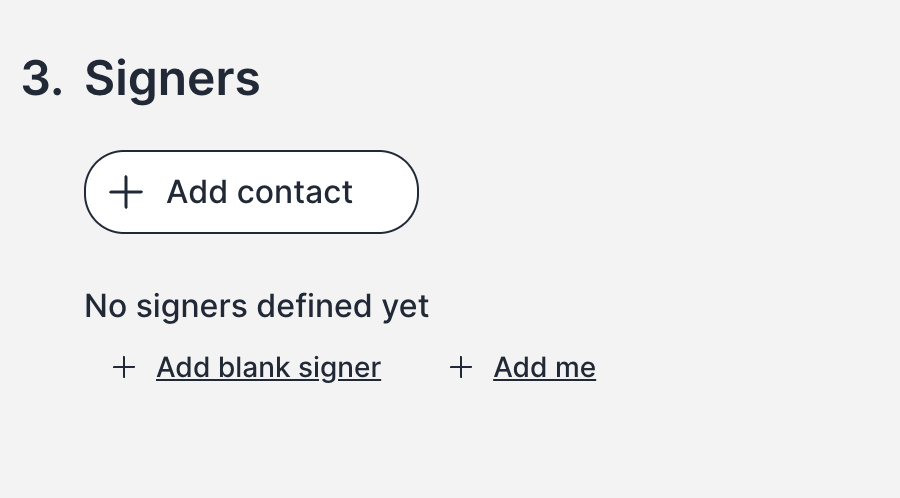The height and width of the screenshot is (498, 900).
Task: Click the plus icon inside Add contact
Action: coord(126,192)
